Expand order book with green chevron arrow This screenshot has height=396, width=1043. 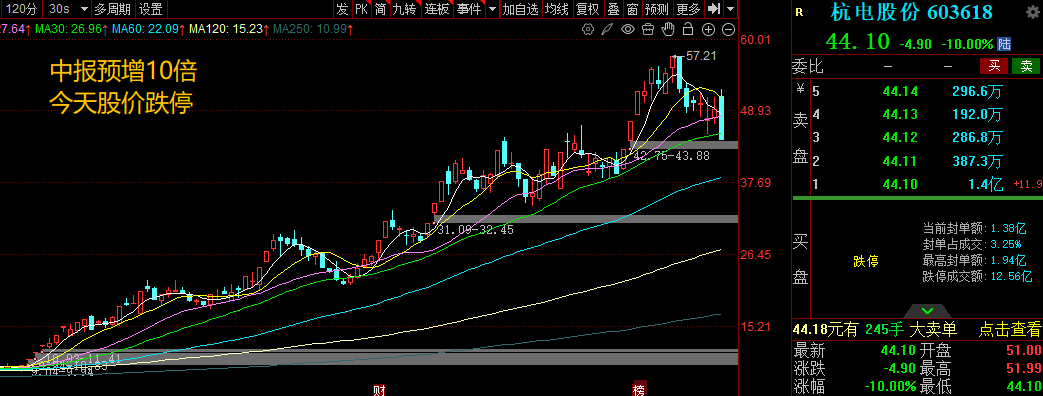pos(927,311)
